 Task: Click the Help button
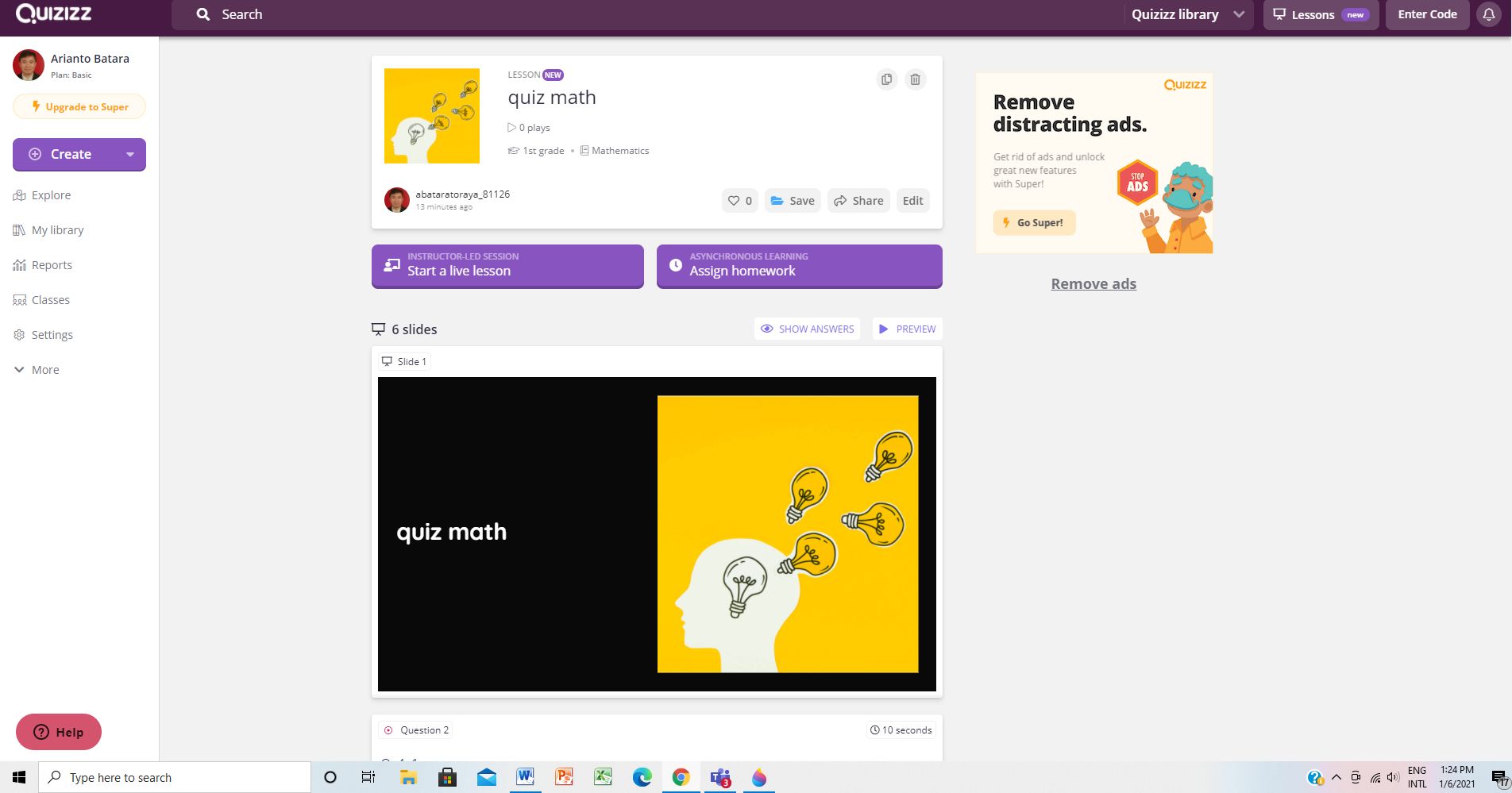[59, 732]
